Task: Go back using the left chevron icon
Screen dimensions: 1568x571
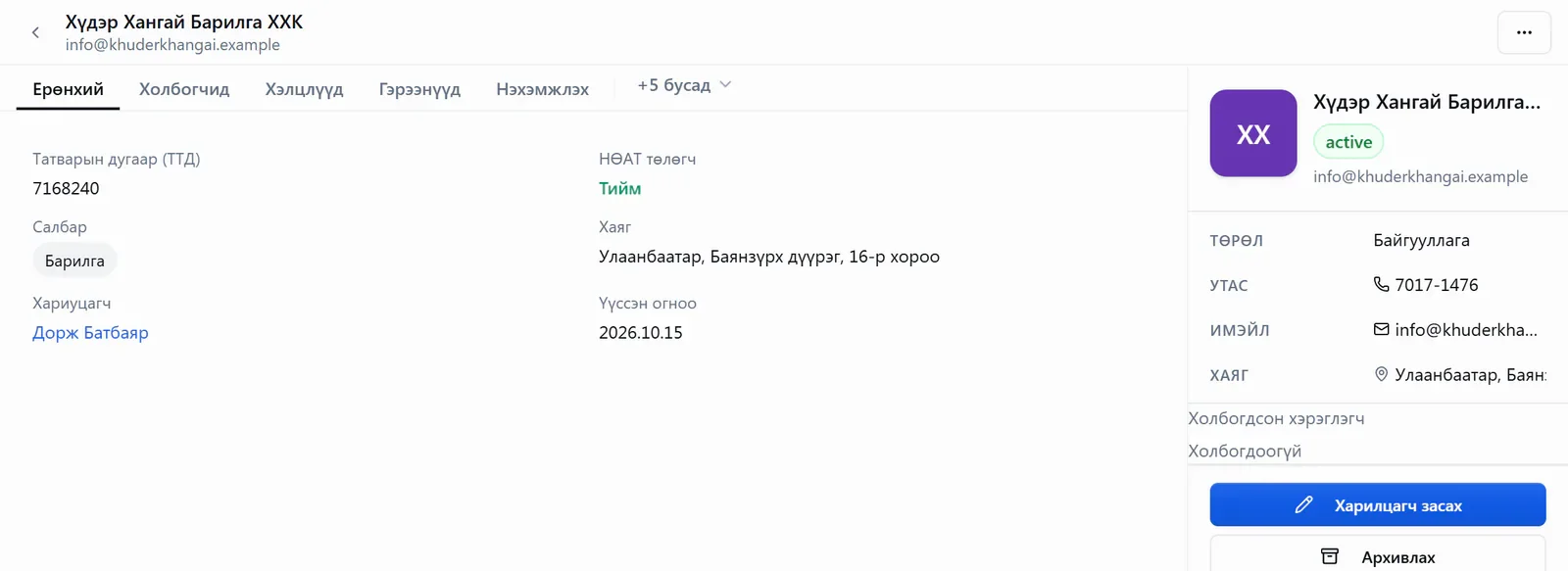Action: tap(35, 32)
